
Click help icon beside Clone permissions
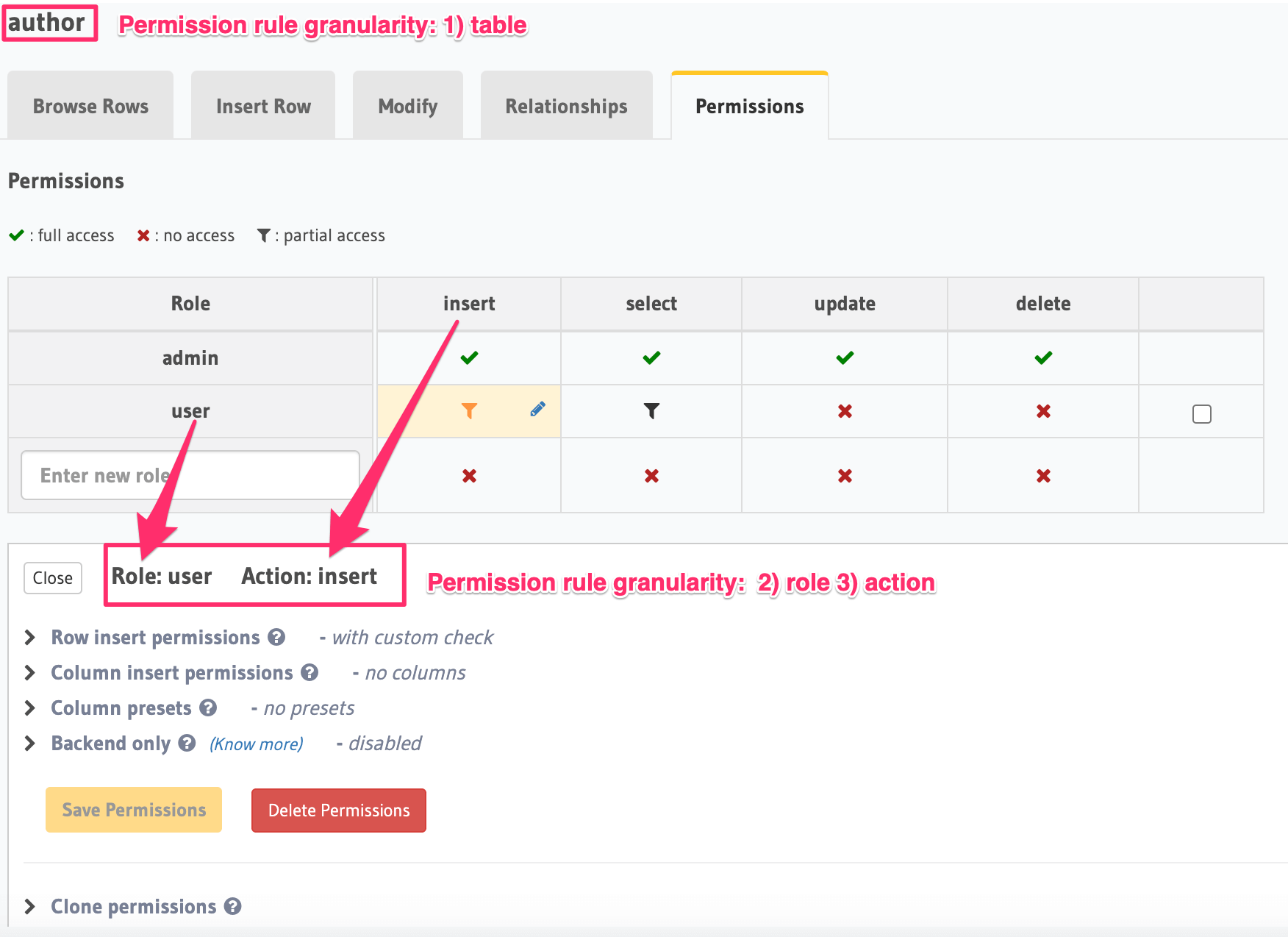(233, 907)
